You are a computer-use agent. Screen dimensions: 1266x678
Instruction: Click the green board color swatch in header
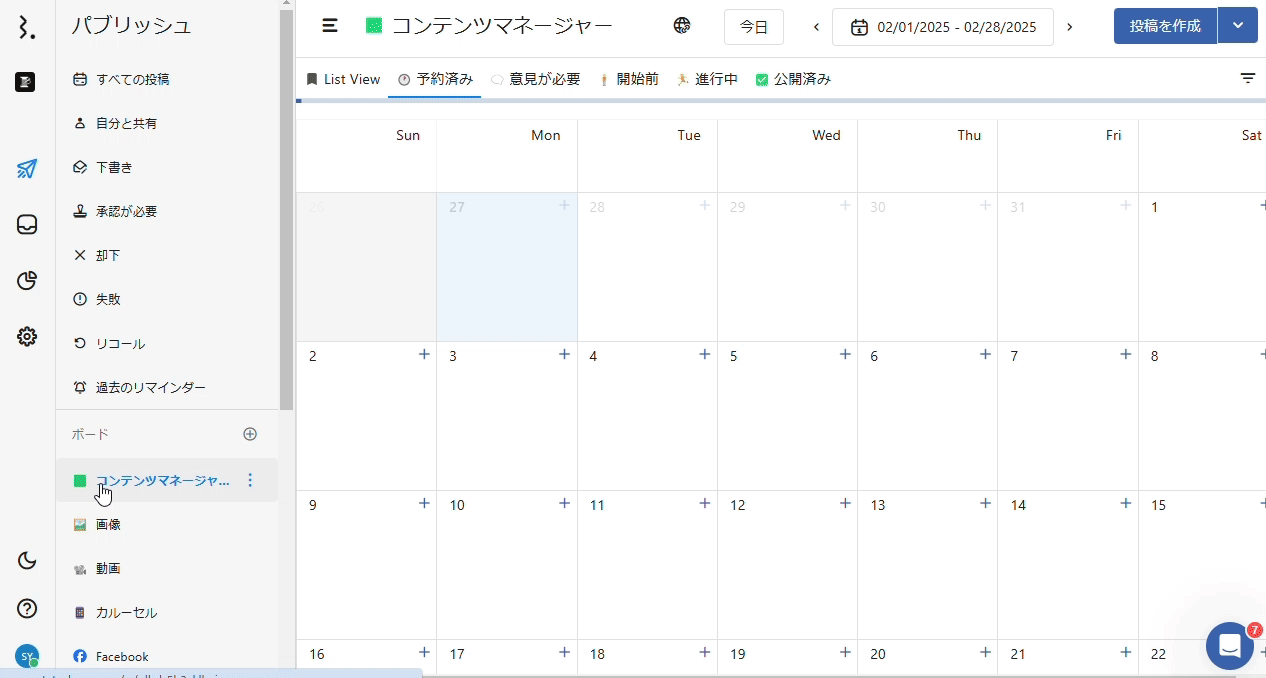coord(374,26)
